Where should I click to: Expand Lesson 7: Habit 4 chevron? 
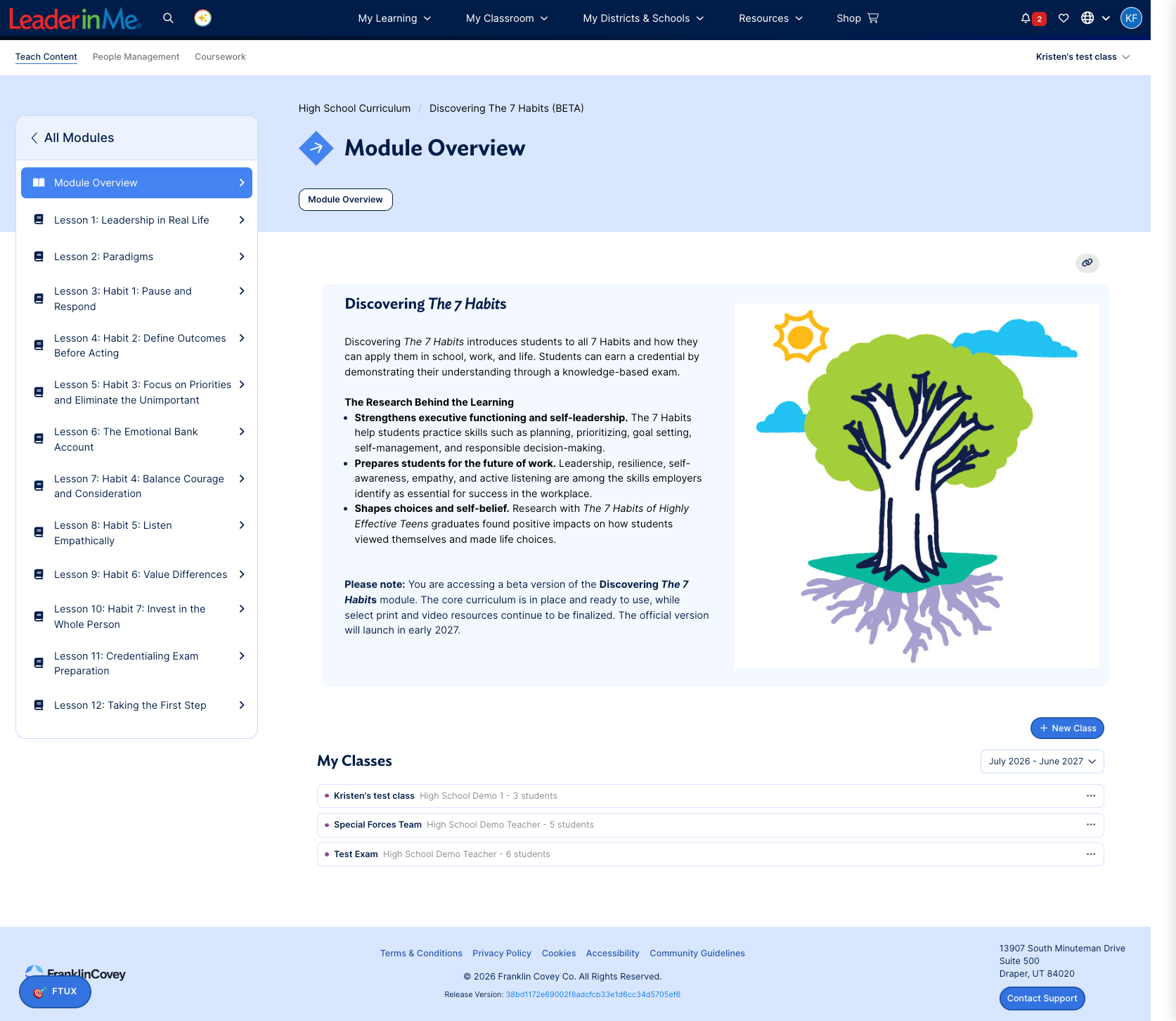click(242, 479)
